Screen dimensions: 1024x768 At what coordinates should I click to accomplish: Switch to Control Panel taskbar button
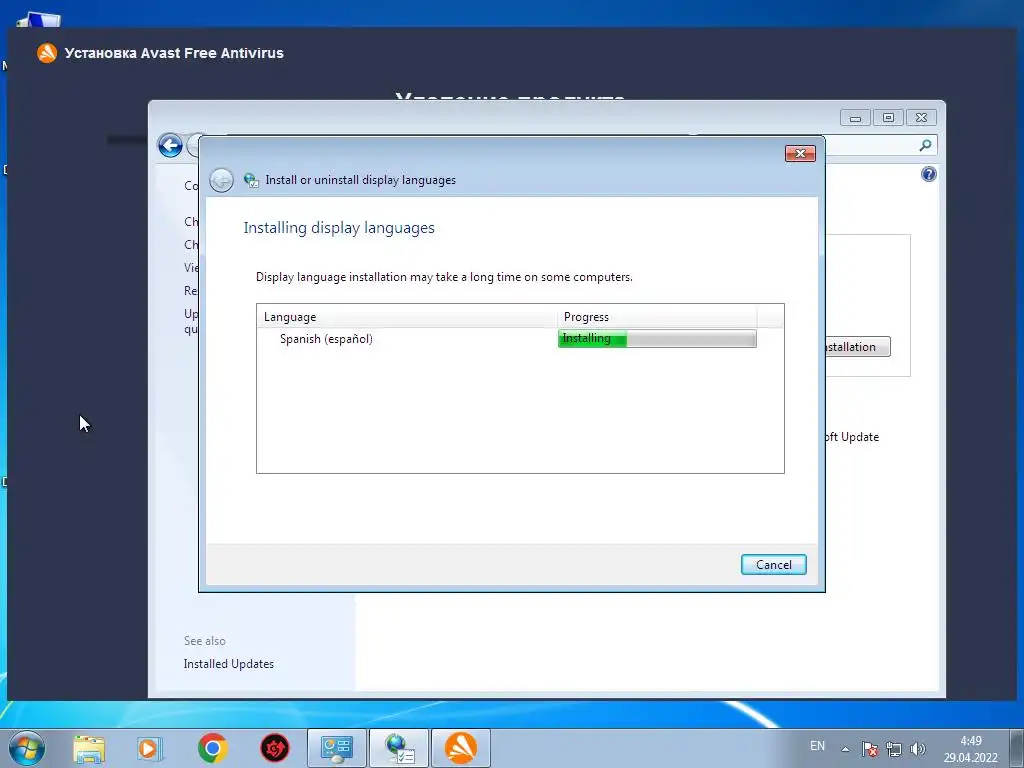pos(336,748)
